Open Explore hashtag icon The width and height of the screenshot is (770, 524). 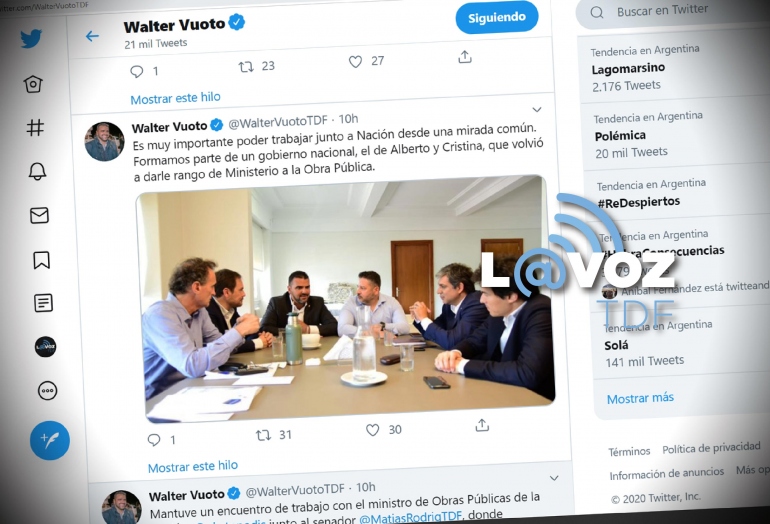35,128
